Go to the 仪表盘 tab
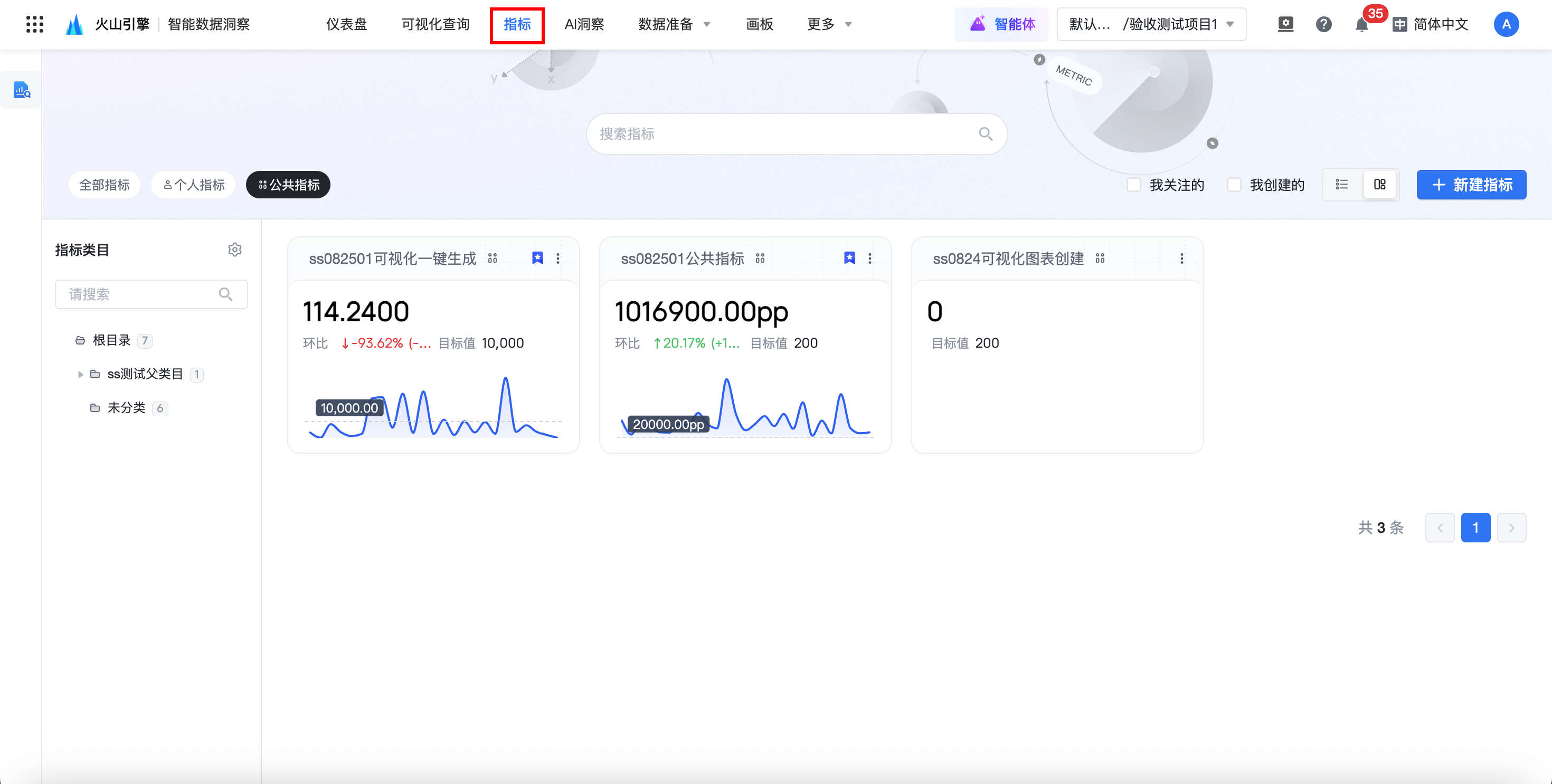Viewport: 1552px width, 784px height. (346, 25)
